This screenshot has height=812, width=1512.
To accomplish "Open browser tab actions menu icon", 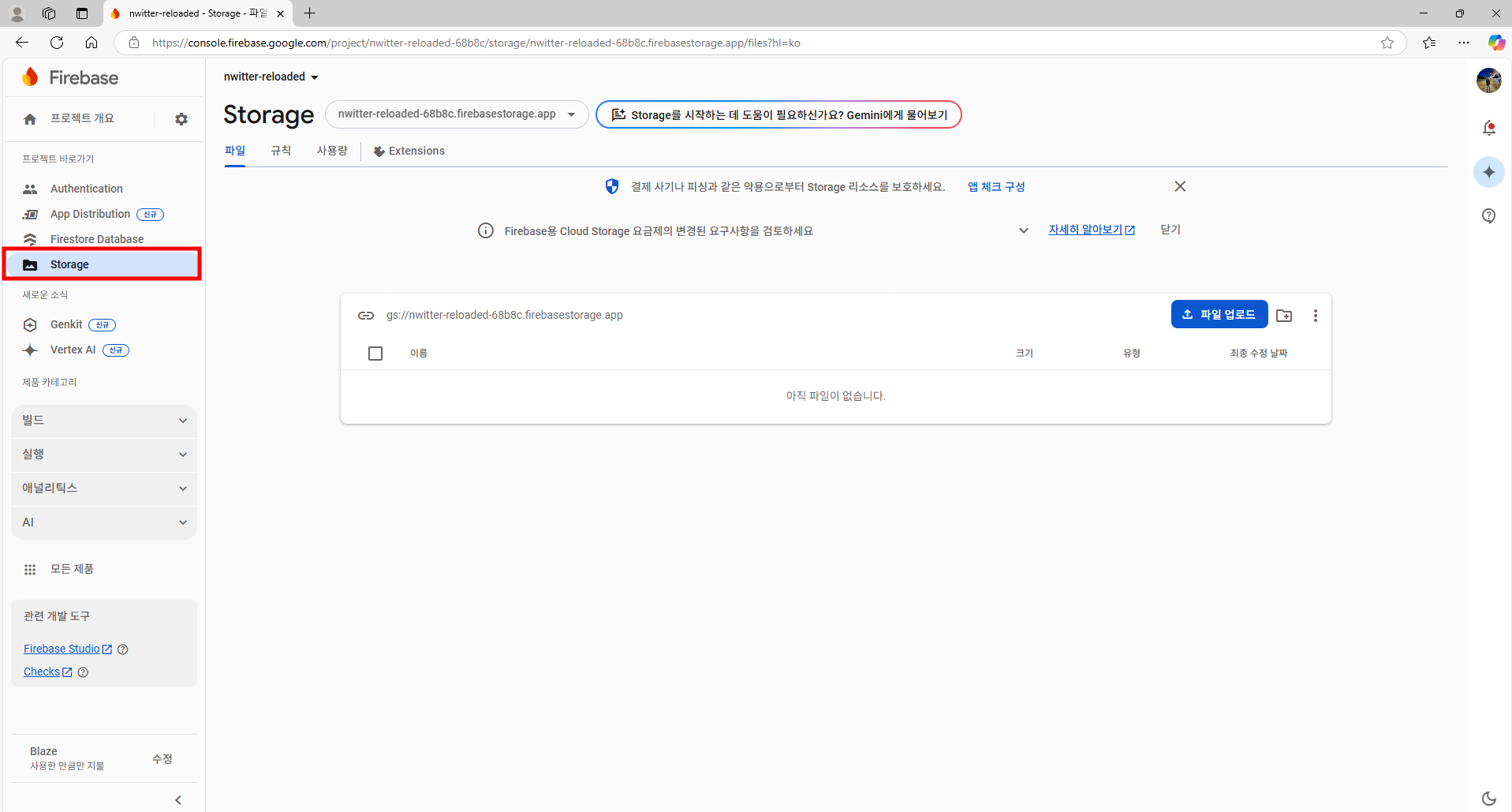I will point(82,13).
